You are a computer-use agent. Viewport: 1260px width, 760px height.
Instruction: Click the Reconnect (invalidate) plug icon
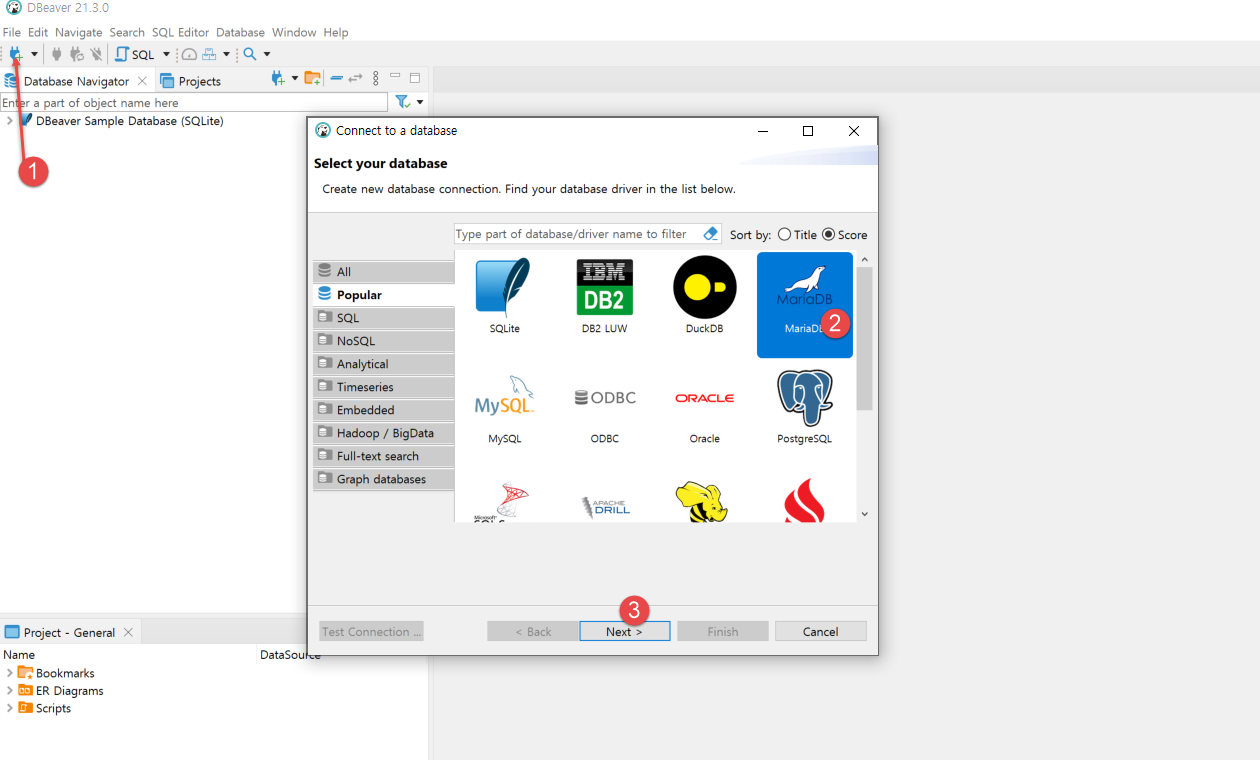76,54
